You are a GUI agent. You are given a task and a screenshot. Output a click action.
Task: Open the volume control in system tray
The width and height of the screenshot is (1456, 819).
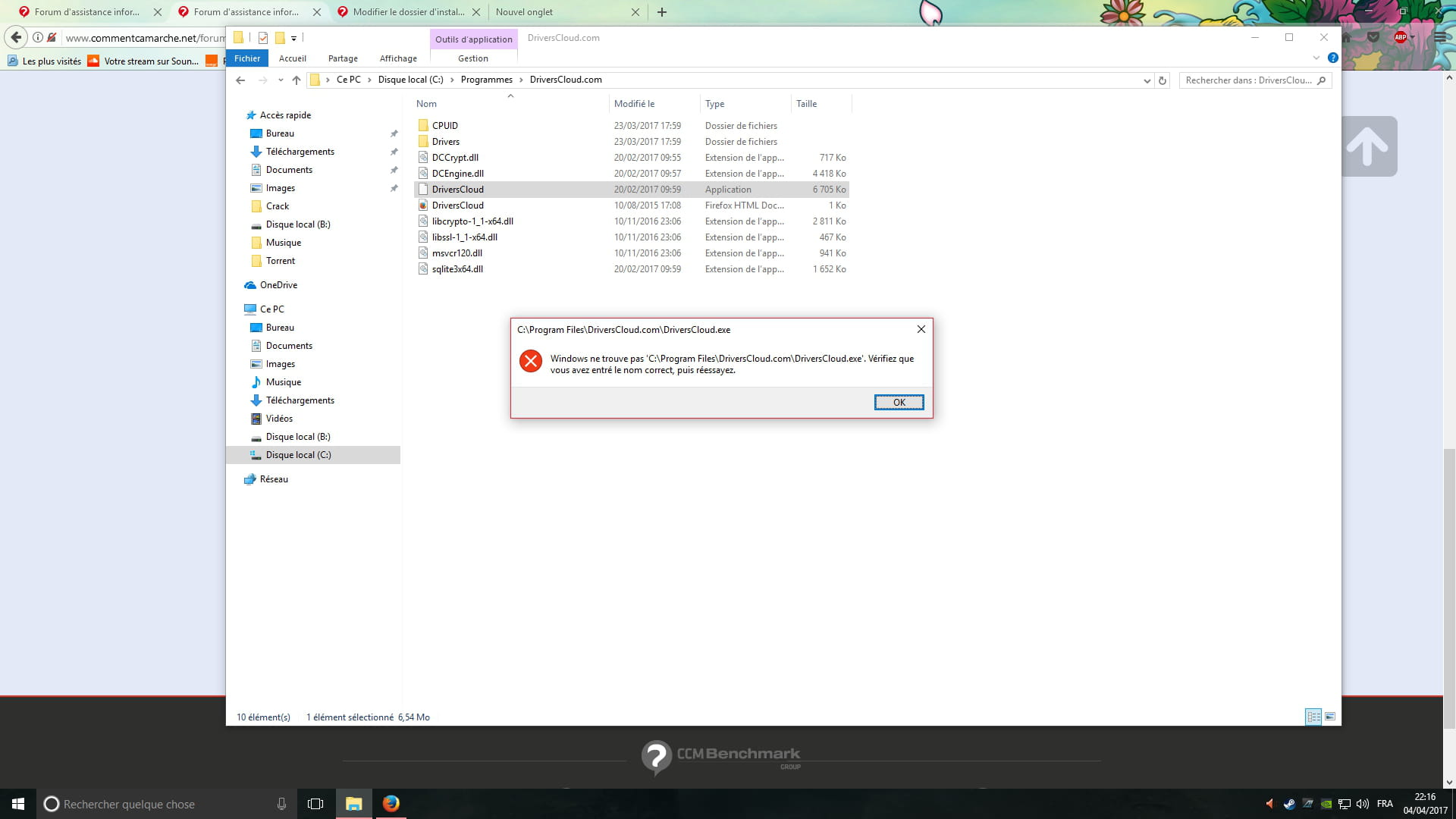[x=1362, y=804]
